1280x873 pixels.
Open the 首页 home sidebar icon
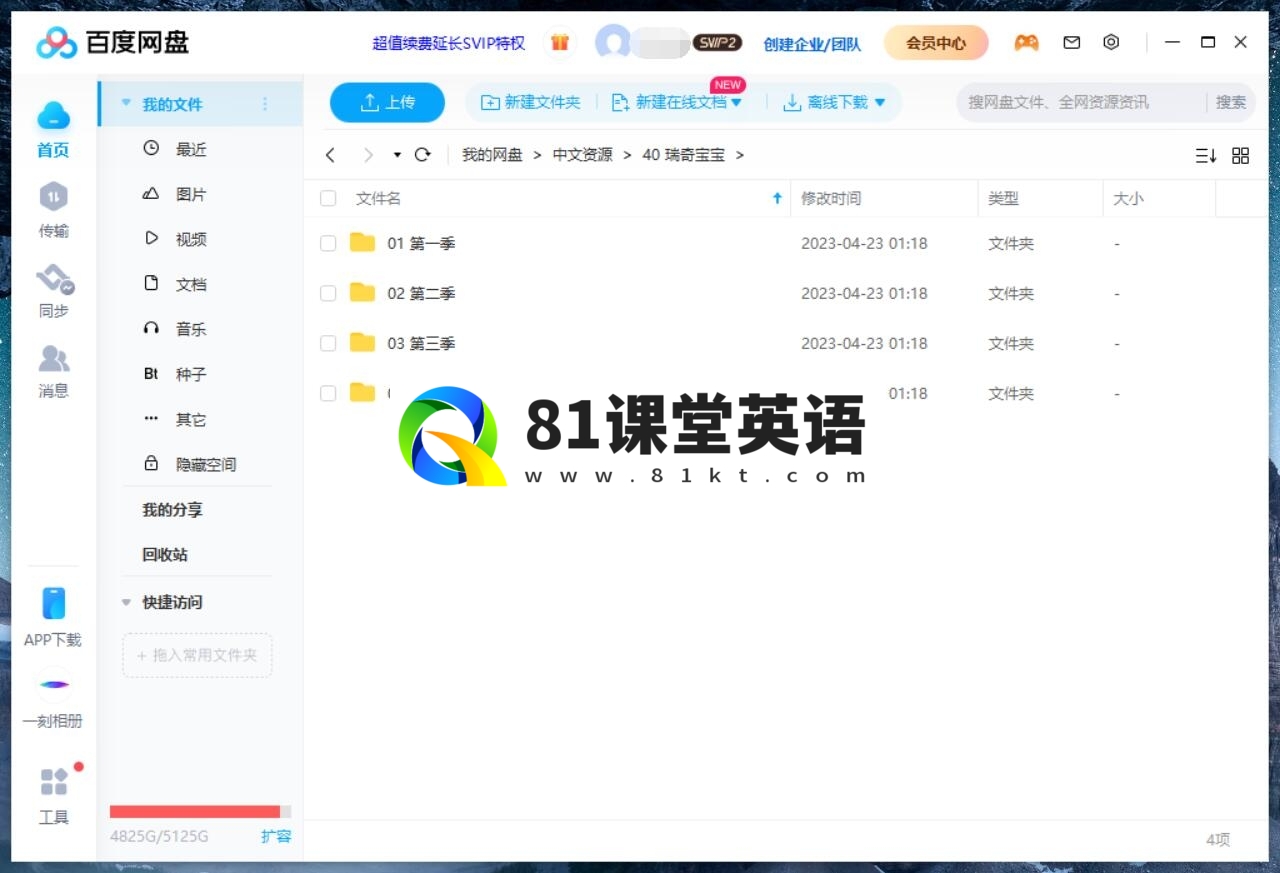tap(53, 116)
